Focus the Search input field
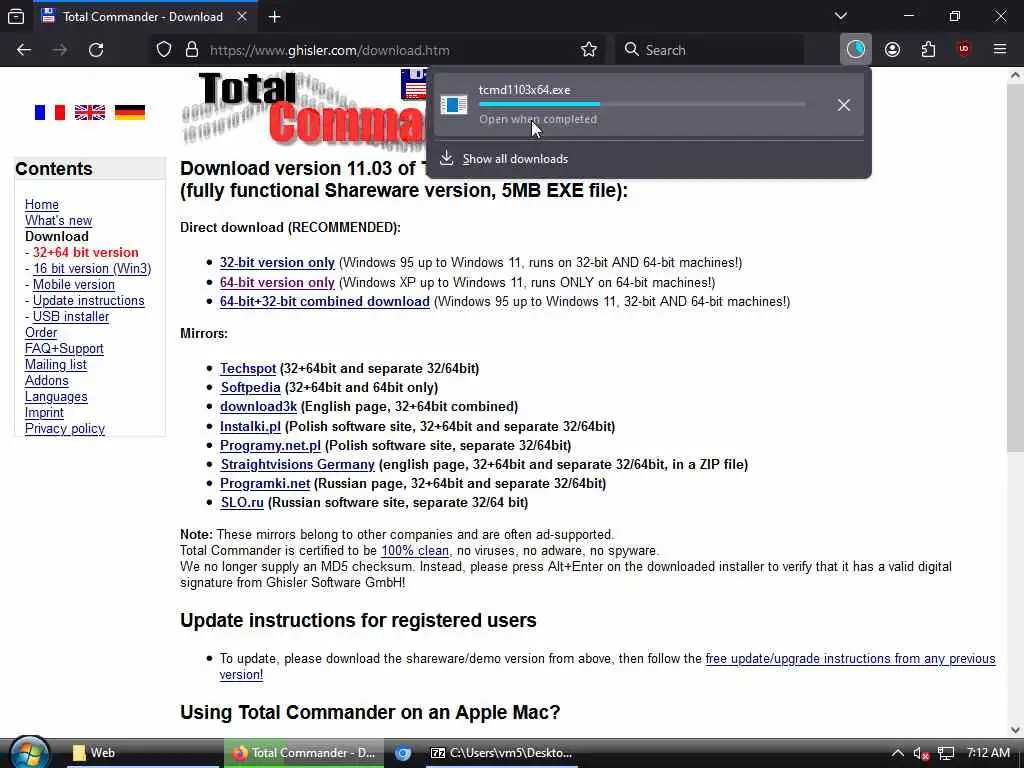The height and width of the screenshot is (768, 1024). (709, 50)
